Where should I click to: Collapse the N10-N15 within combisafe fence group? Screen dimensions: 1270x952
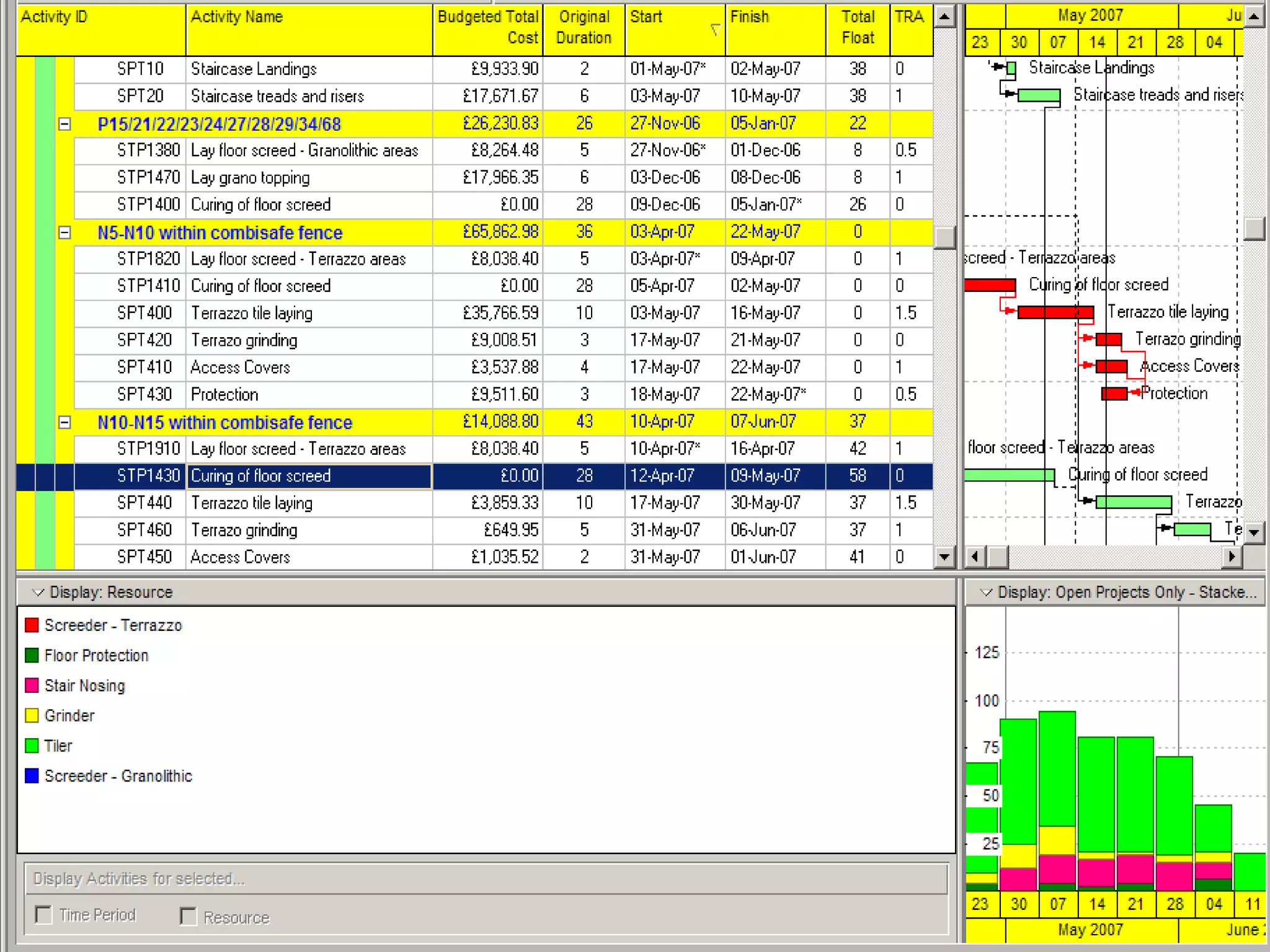tap(64, 423)
